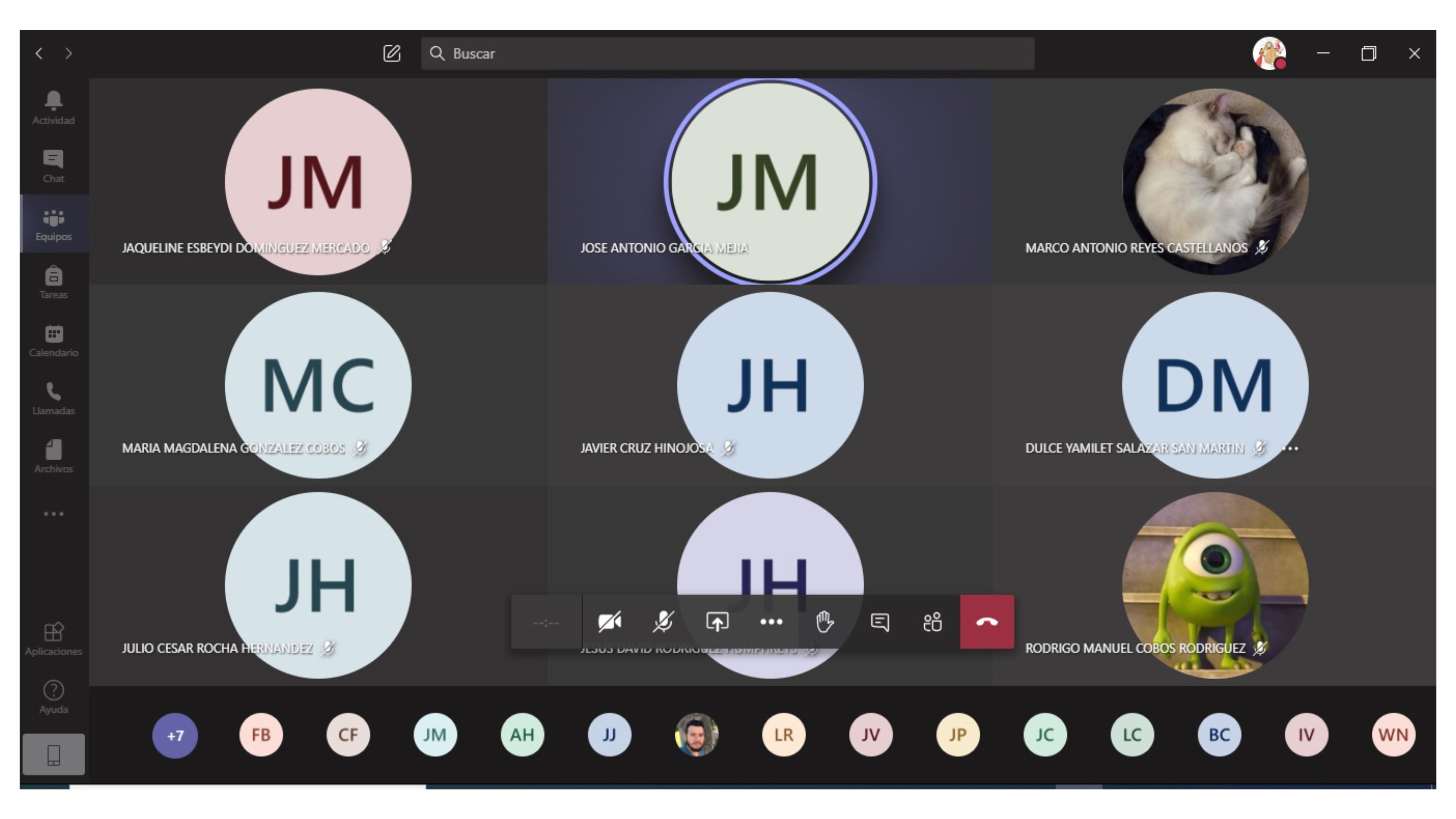Viewport: 1456px width, 819px height.
Task: Click Jaqueline Esbeydi Dominguez's JM avatar
Action: click(318, 182)
